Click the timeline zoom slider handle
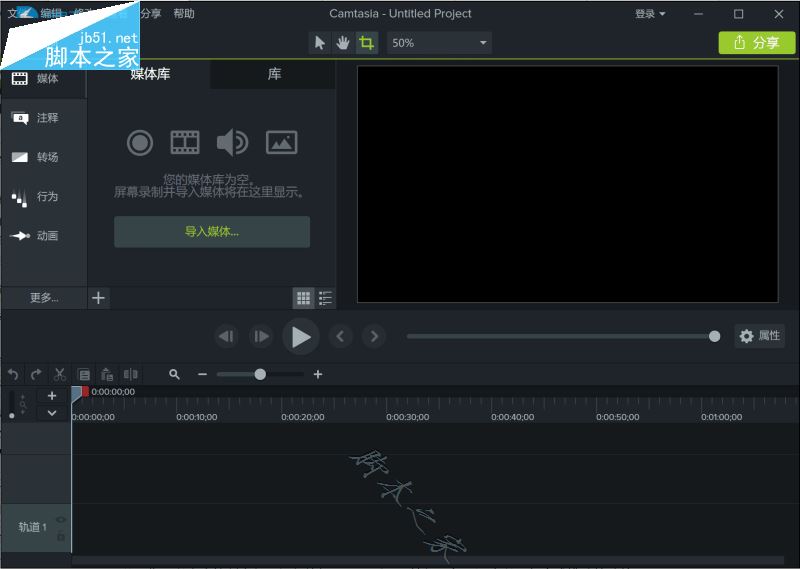Screen dimensions: 800x569 (260, 375)
